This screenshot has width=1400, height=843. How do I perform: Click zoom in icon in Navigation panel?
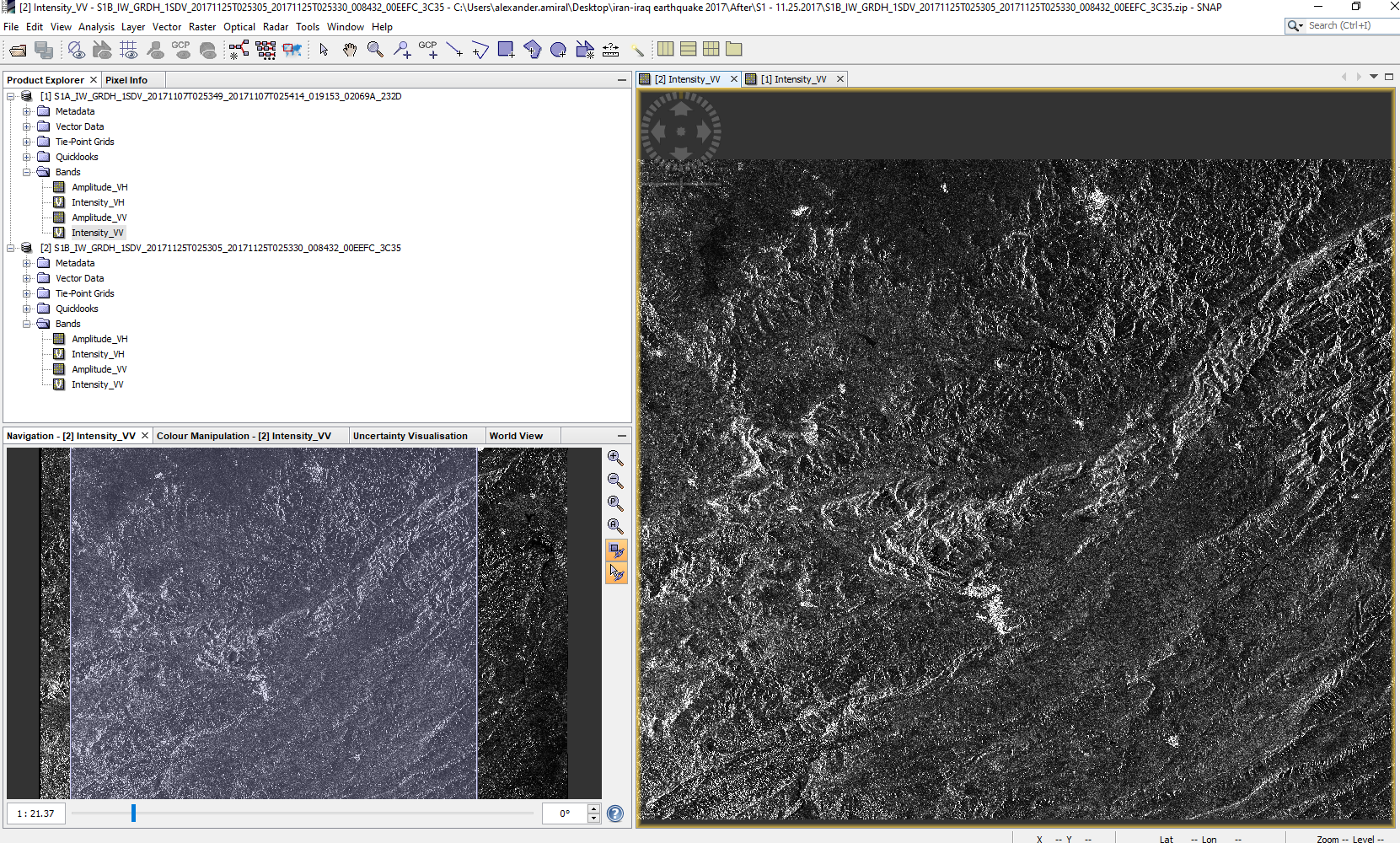(616, 458)
